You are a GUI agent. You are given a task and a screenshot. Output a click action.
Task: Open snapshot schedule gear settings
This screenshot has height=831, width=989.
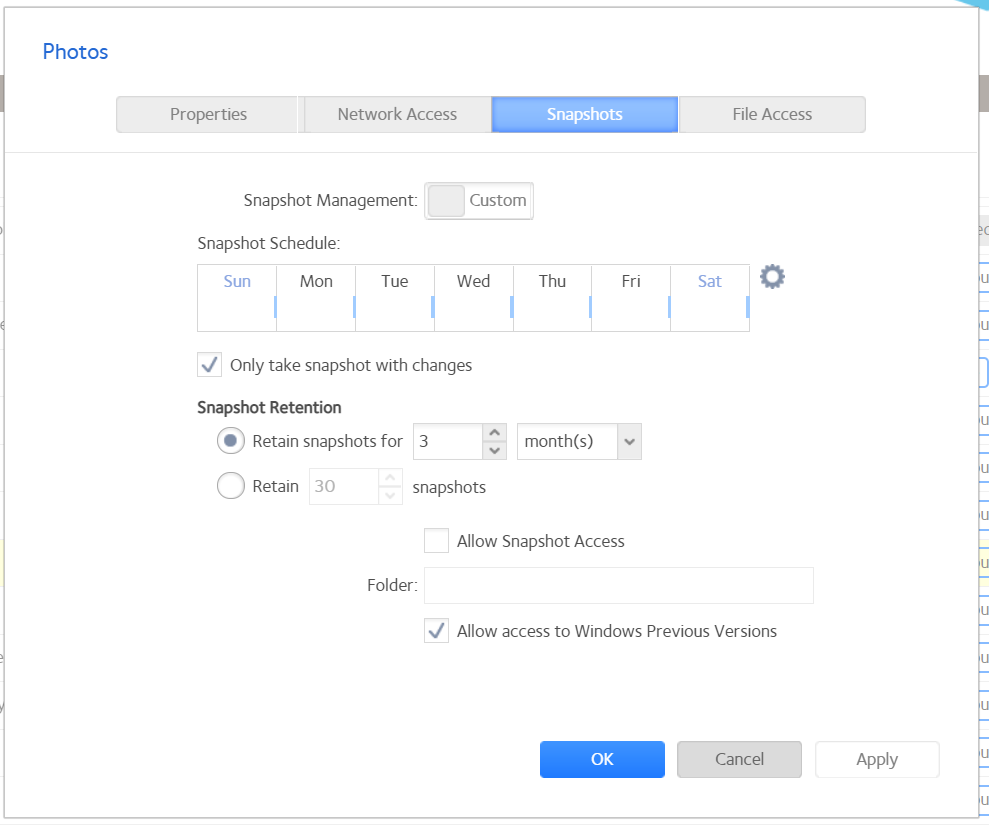(772, 277)
